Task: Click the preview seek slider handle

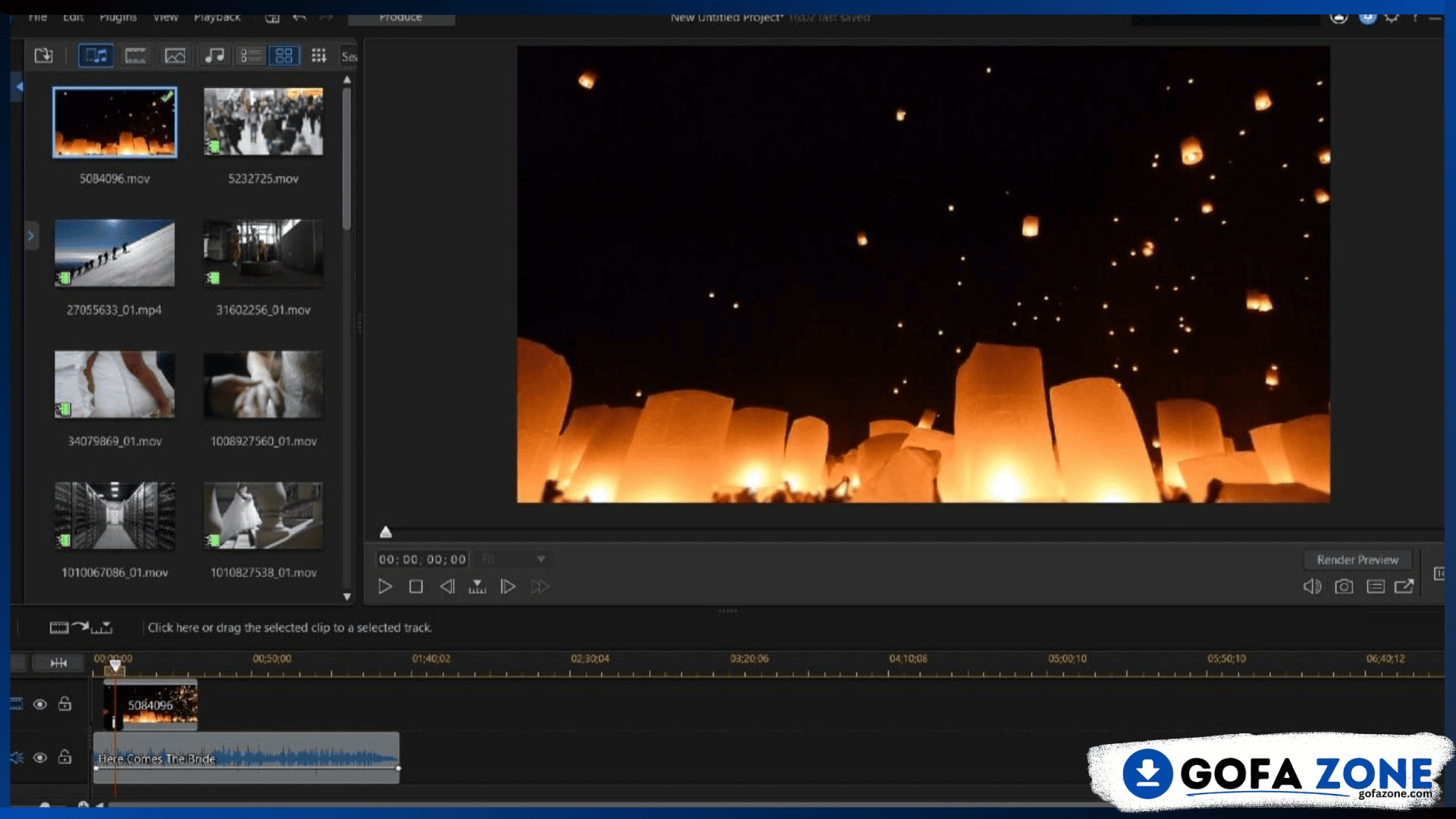Action: (x=385, y=532)
